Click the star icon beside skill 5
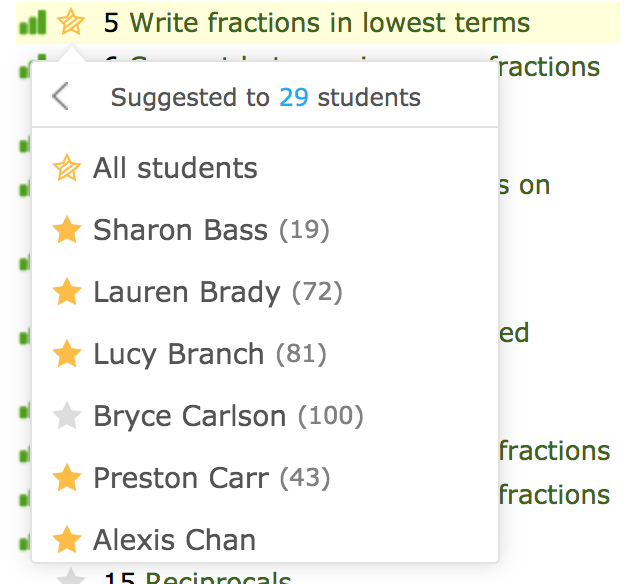Viewport: 636px width, 584px height. [x=71, y=21]
